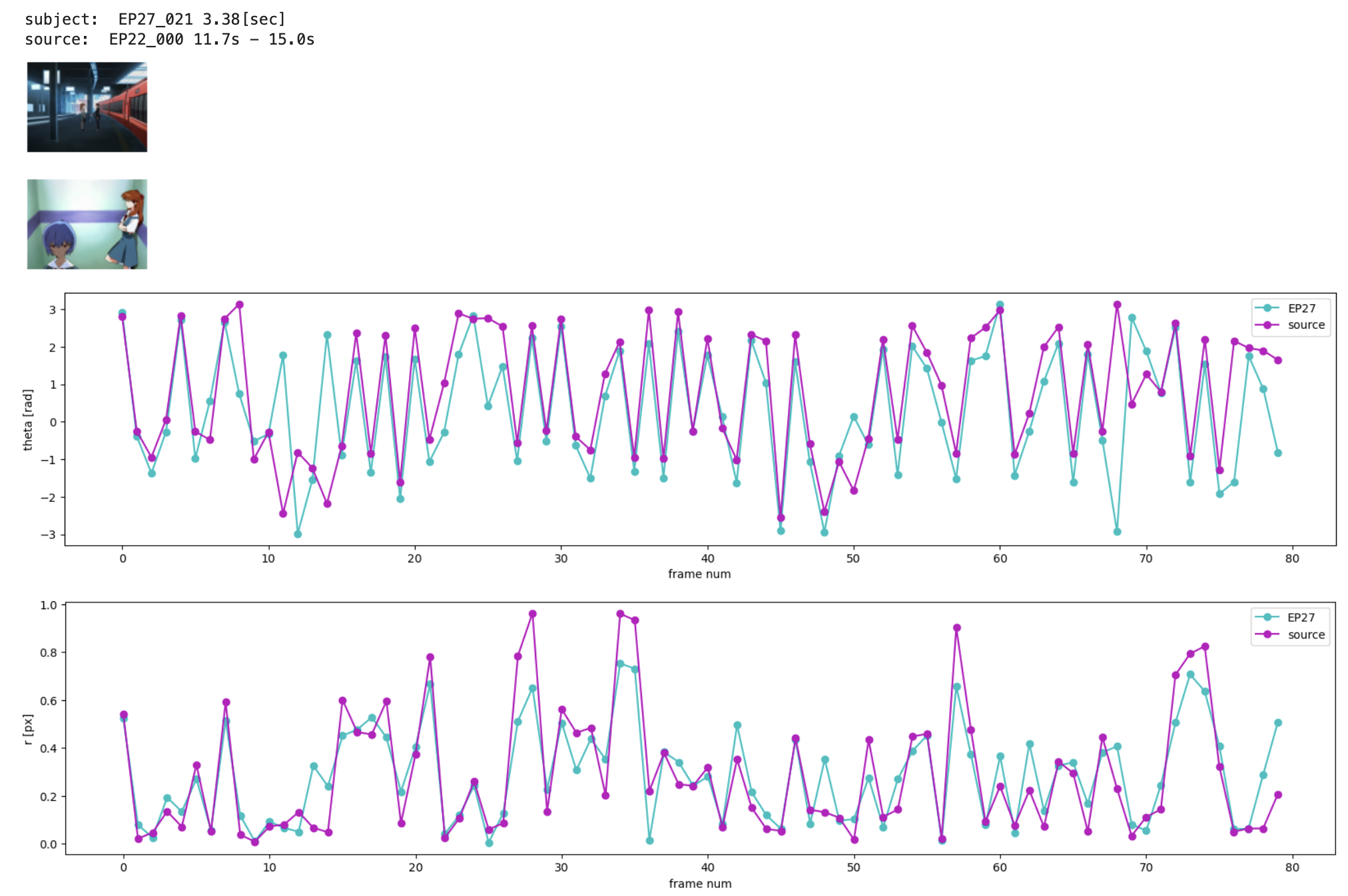Click the source magenta marker in theta legend
Viewport: 1348px width, 896px height.
pos(1267,325)
